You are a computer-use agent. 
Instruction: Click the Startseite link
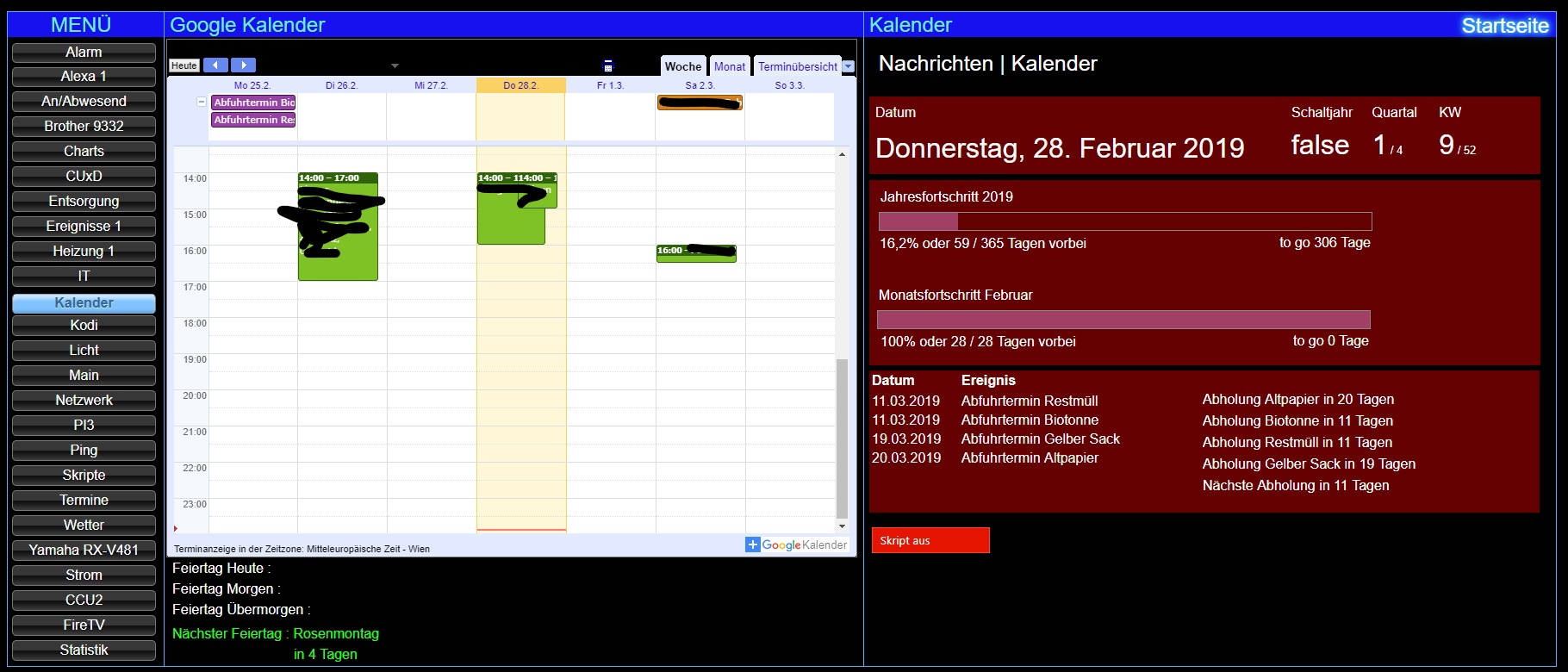[x=1505, y=26]
